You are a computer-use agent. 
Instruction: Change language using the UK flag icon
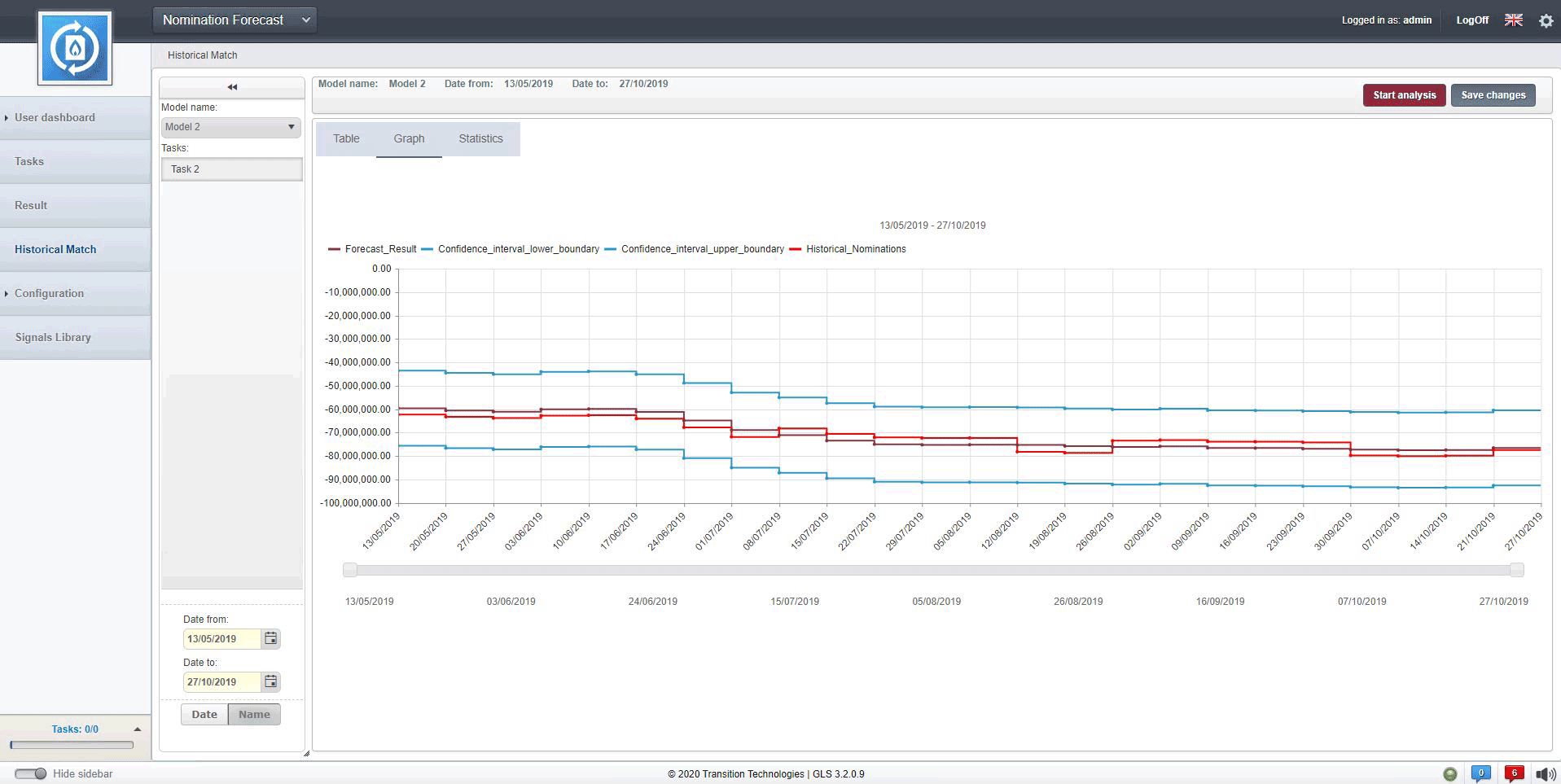click(x=1513, y=20)
